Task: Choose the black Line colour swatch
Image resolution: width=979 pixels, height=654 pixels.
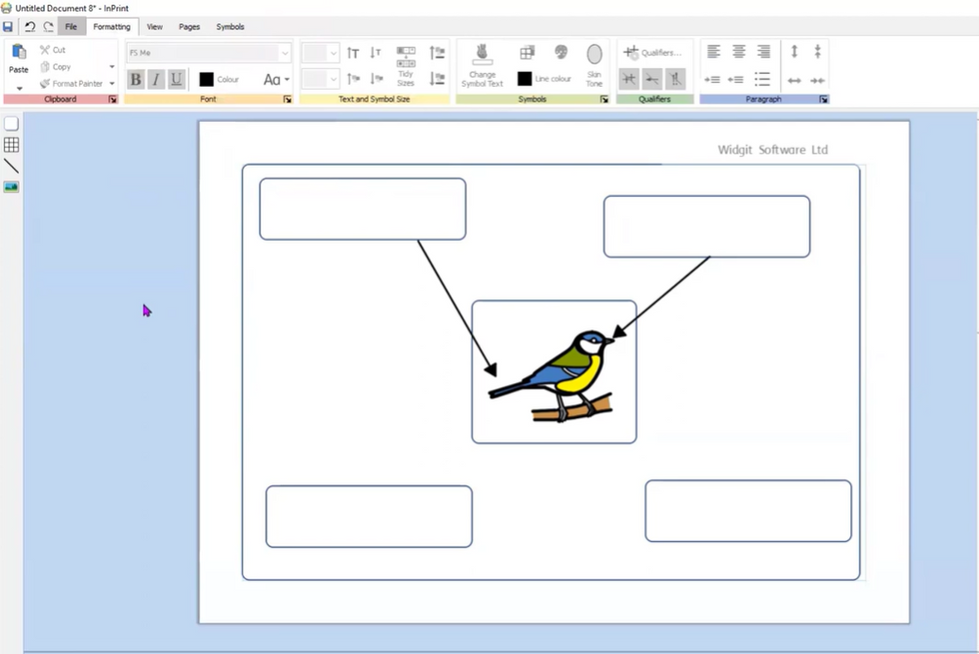Action: pyautogui.click(x=524, y=79)
